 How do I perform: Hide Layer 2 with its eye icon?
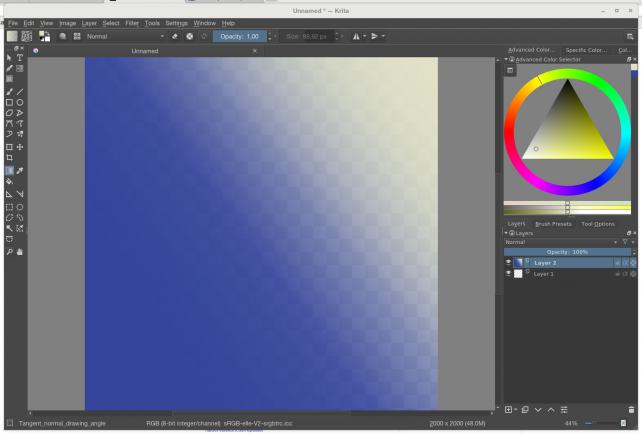click(508, 262)
